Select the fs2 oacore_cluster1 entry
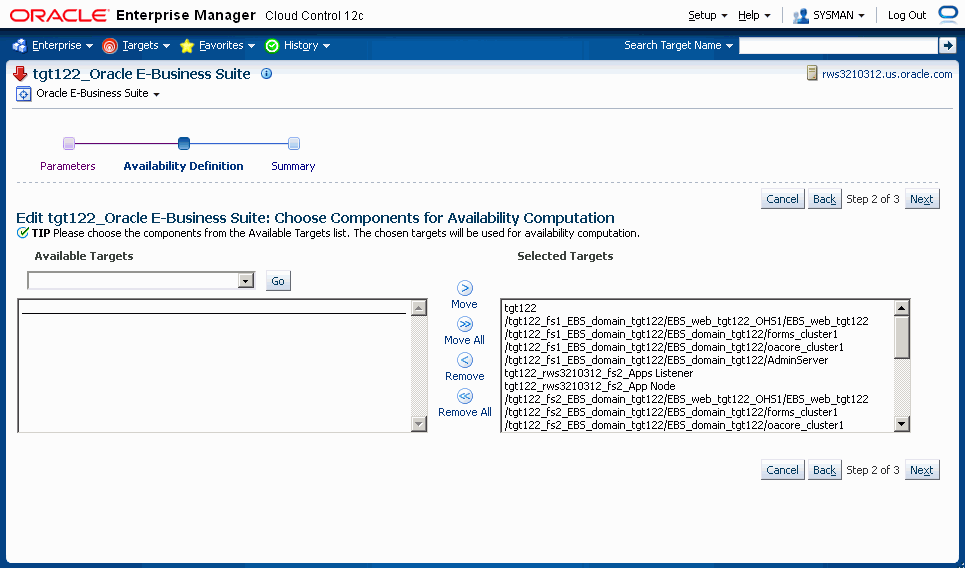The height and width of the screenshot is (569, 965). point(699,424)
